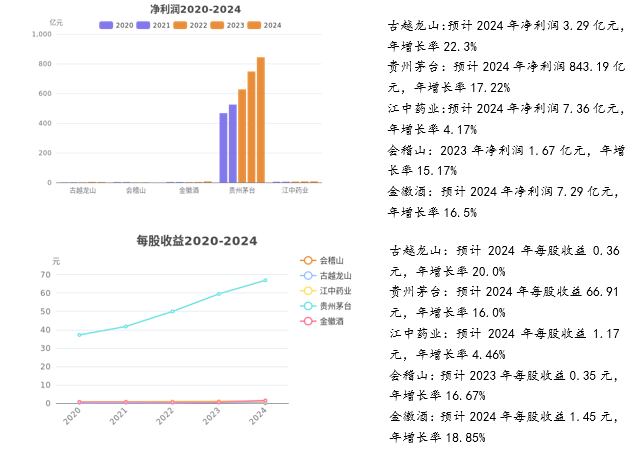The width and height of the screenshot is (636, 455).
Task: Click the 2022 x-axis label on the EPS chart
Action: point(165,416)
